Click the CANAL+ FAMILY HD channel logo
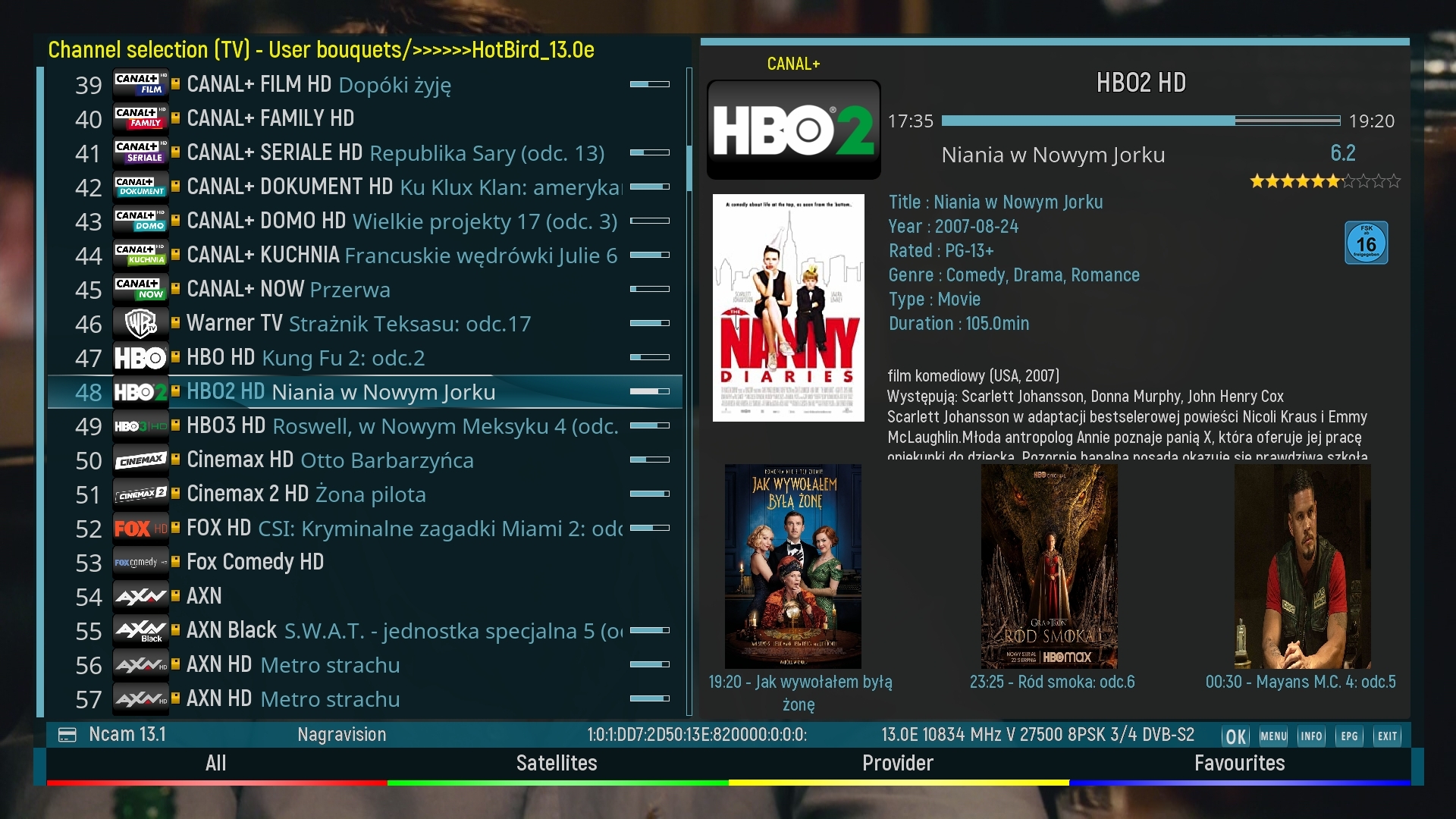This screenshot has width=1456, height=819. 140,118
